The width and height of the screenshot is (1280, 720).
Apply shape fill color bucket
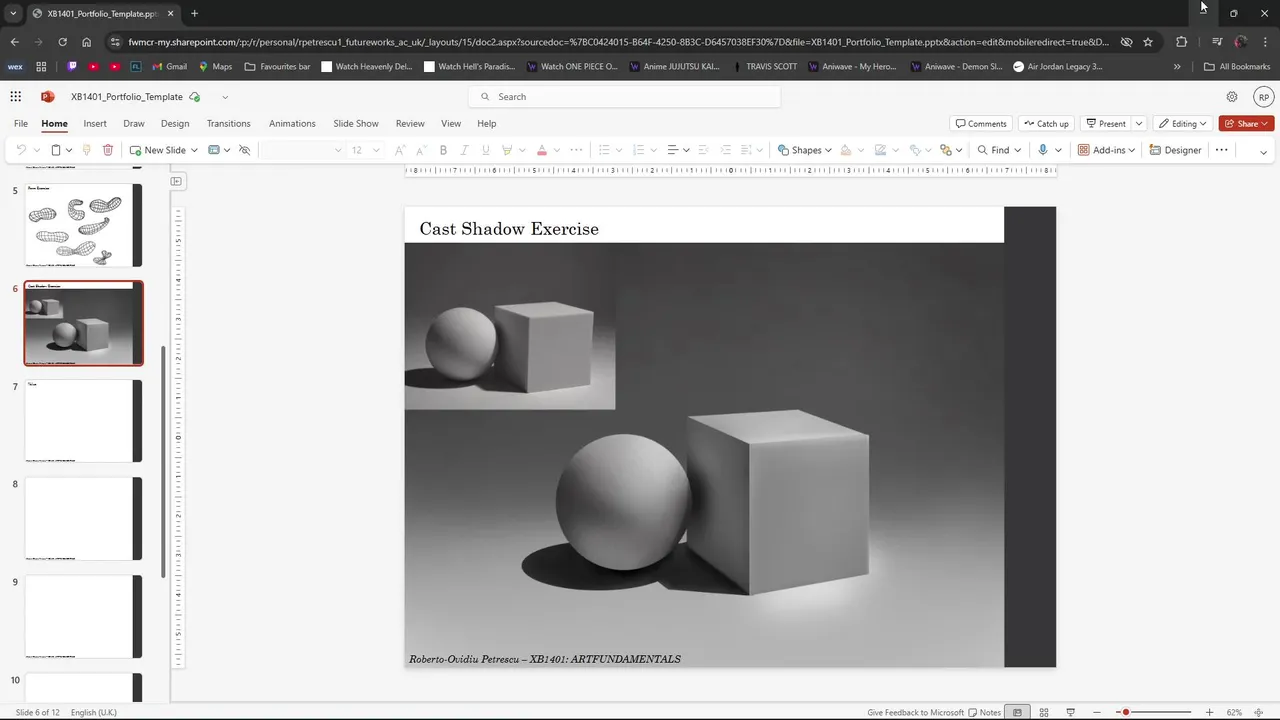(846, 150)
